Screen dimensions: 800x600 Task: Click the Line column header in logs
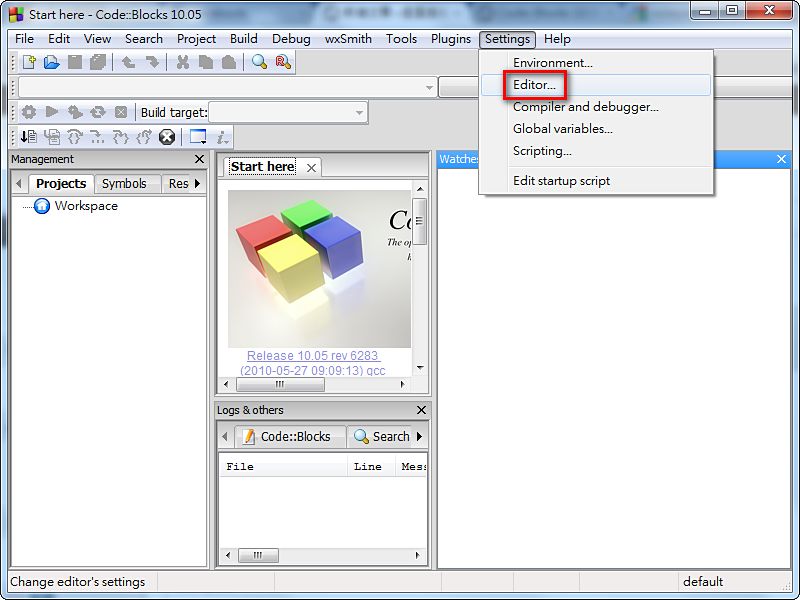[371, 466]
